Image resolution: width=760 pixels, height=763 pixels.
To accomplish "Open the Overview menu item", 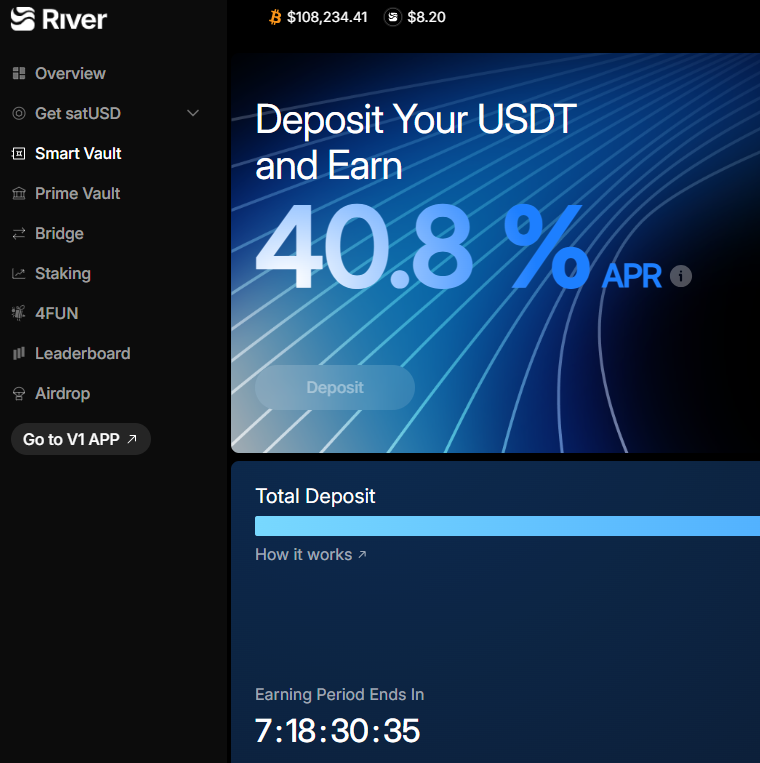I will point(70,73).
